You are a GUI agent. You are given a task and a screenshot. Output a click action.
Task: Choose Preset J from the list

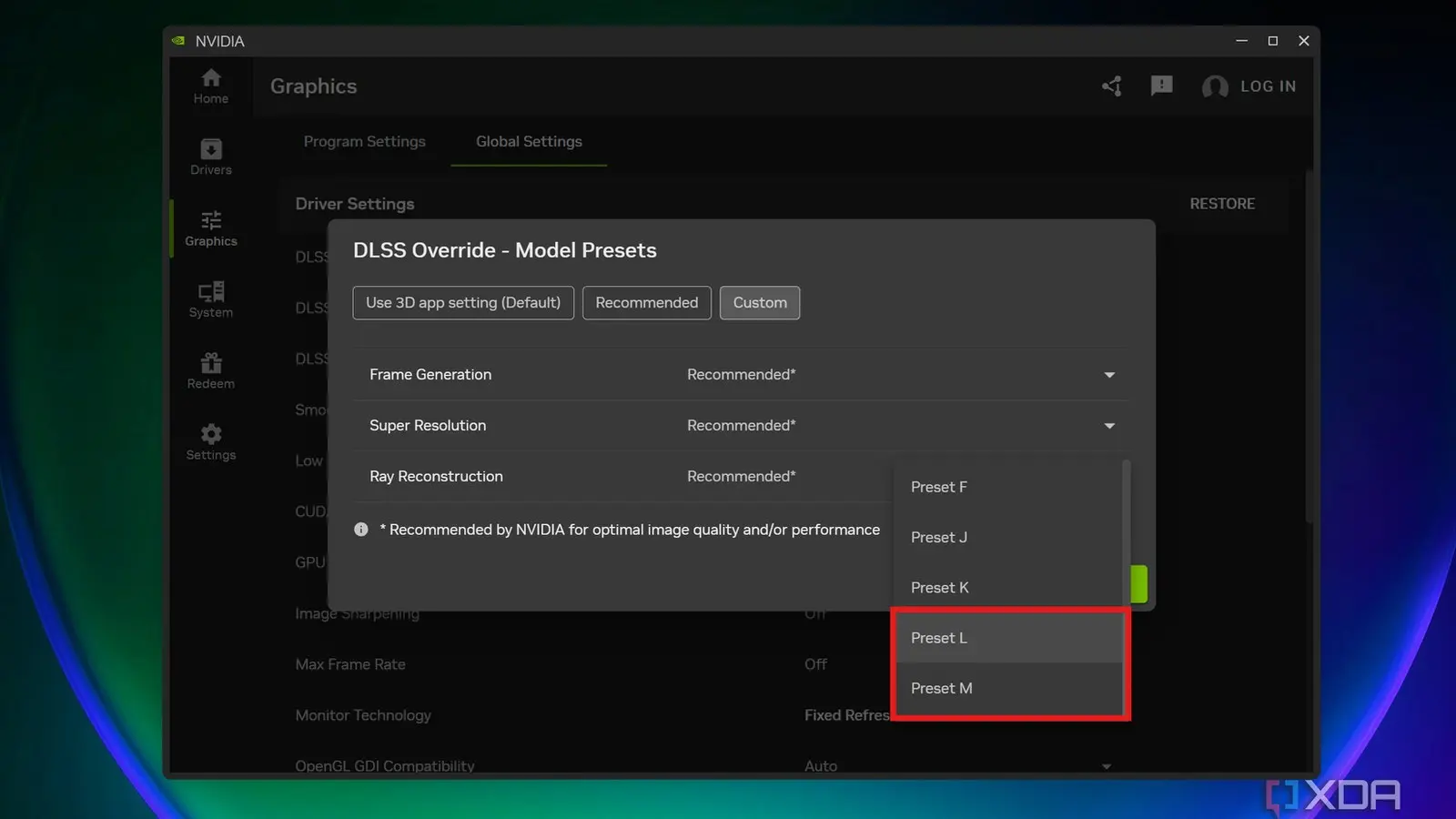tap(1007, 538)
